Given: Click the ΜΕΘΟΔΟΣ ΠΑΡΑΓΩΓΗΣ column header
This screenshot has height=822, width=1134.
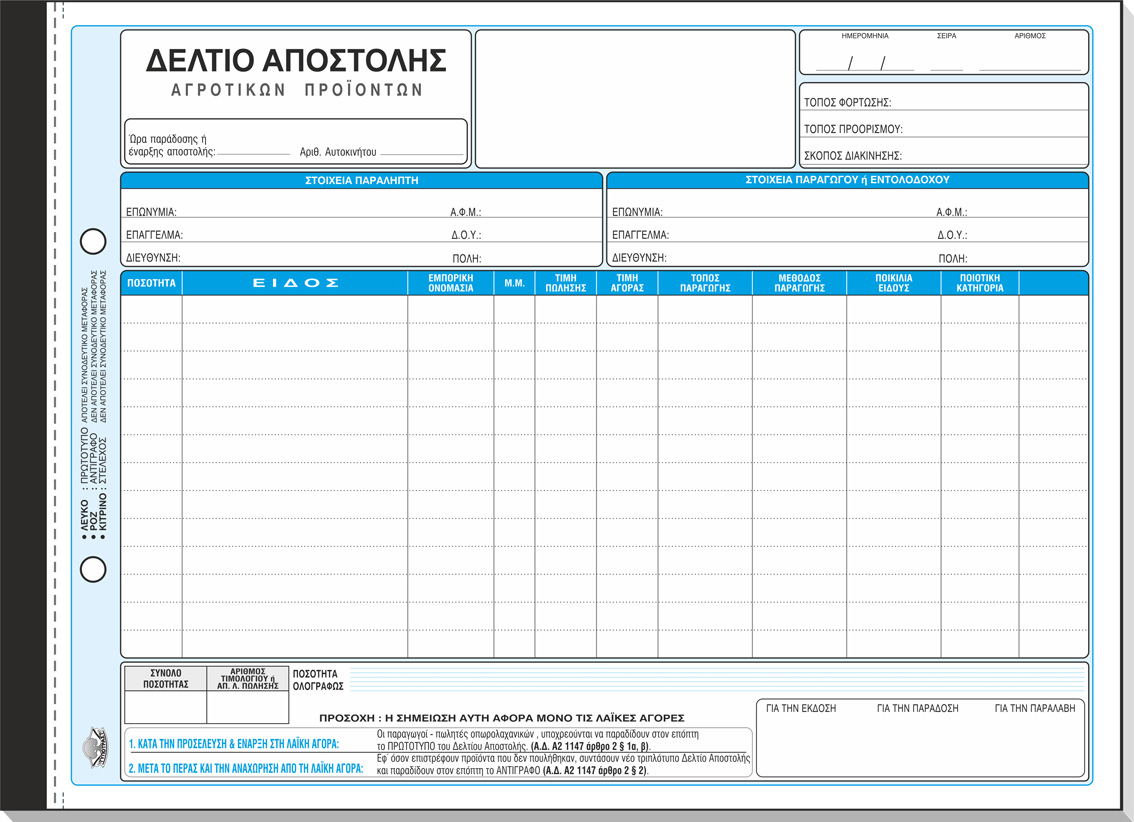Looking at the screenshot, I should pos(799,283).
